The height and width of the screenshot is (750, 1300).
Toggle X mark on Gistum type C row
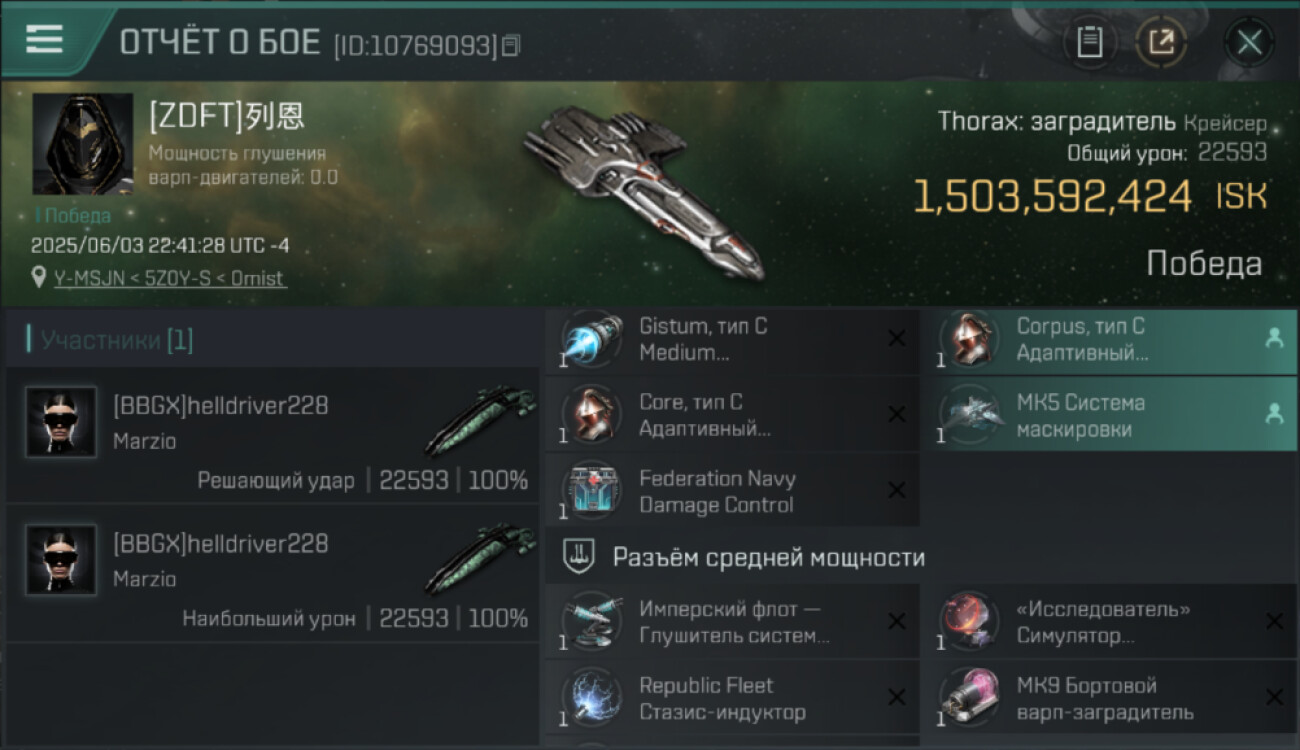896,339
